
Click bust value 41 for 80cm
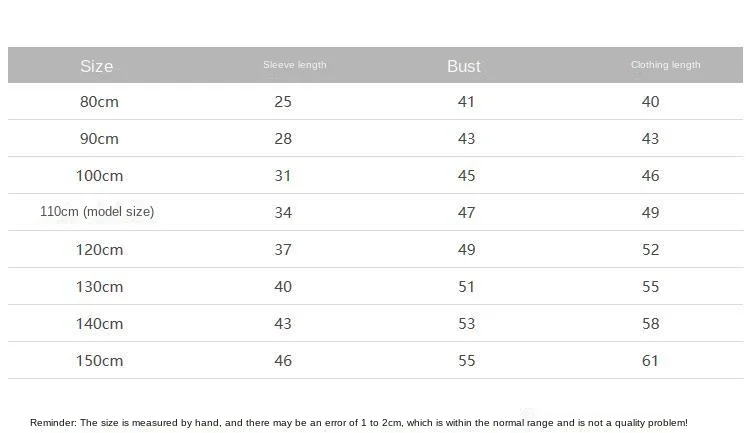466,101
